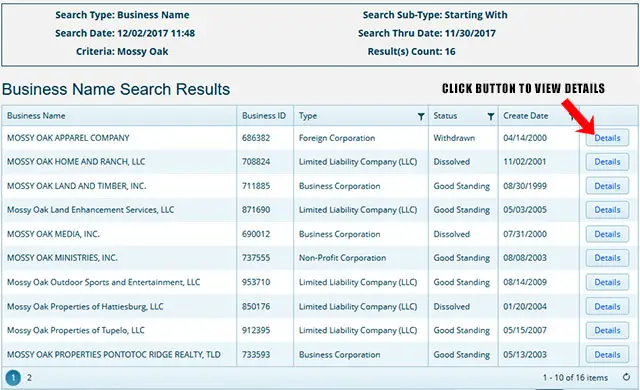Click 'Search Sub-Type: Starting With' text
640x390 pixels.
pos(435,15)
